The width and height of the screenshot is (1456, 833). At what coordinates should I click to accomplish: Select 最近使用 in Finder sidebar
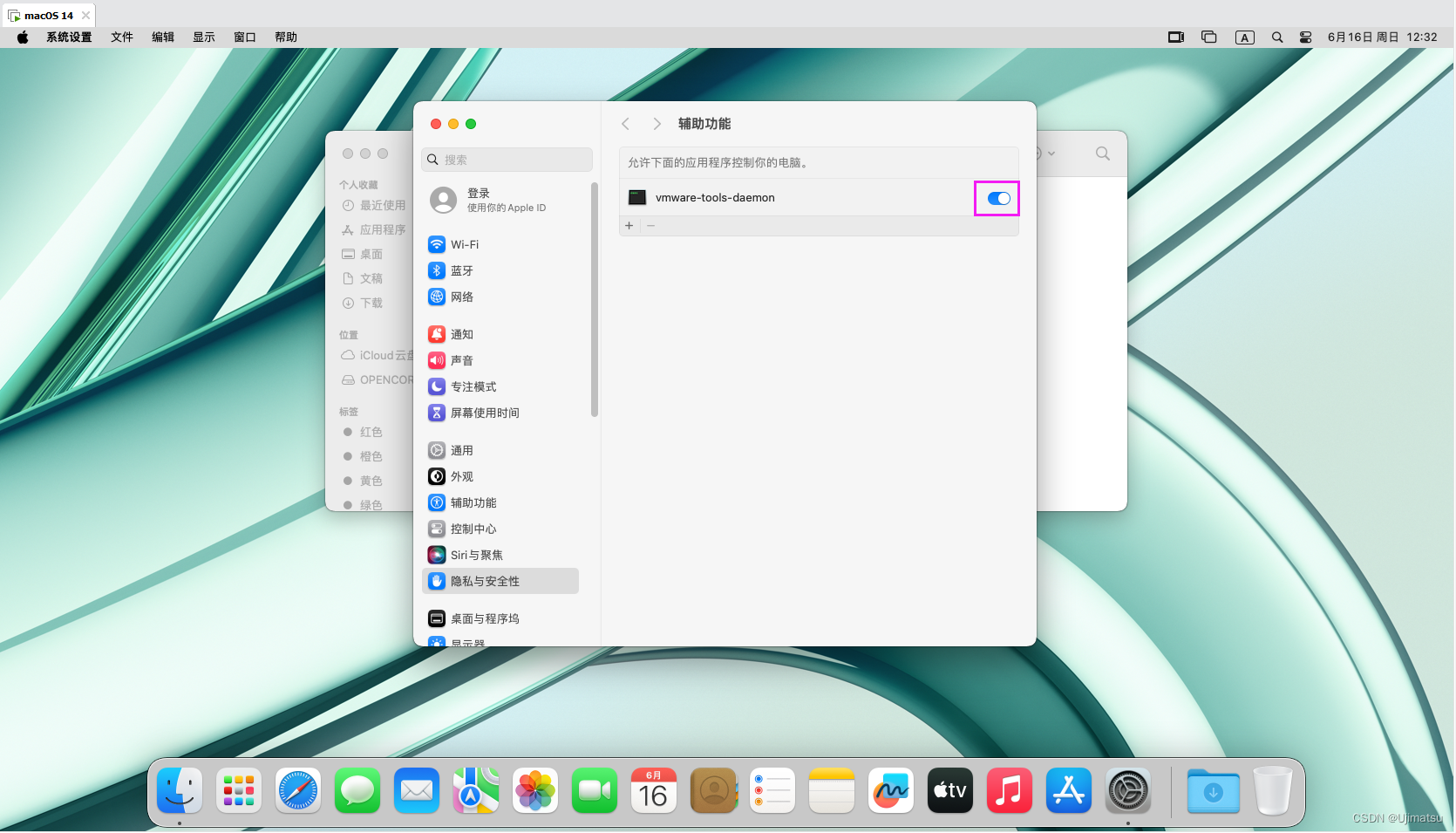tap(375, 205)
